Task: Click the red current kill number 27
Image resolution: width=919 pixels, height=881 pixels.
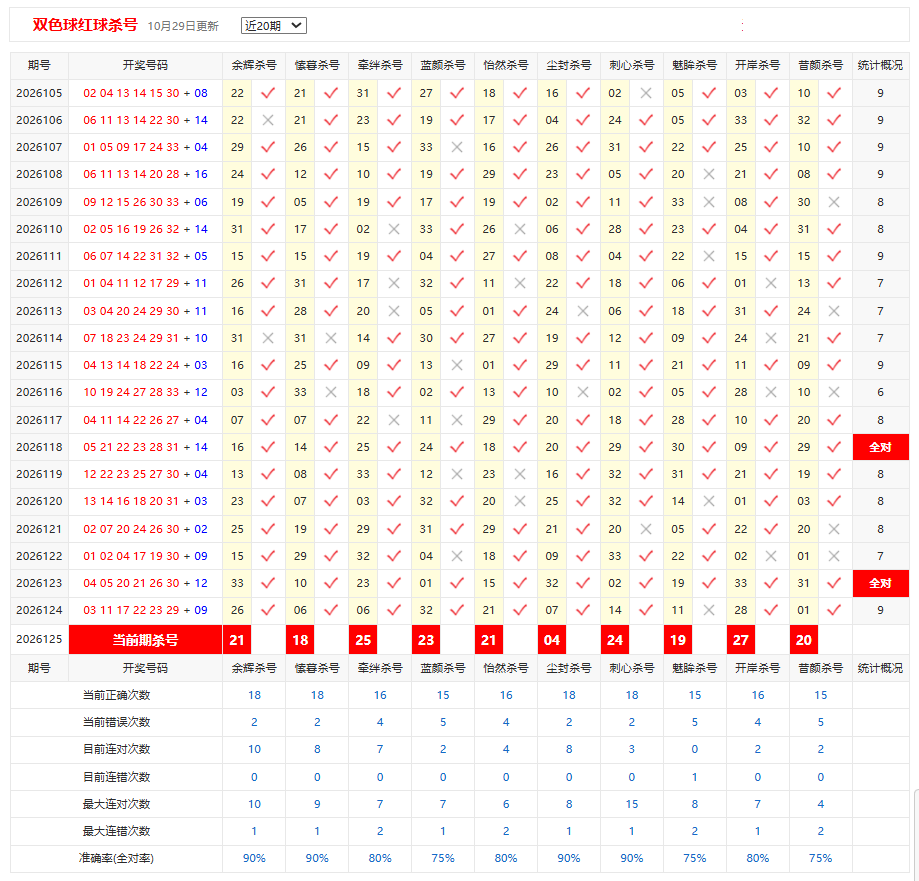Action: point(741,640)
